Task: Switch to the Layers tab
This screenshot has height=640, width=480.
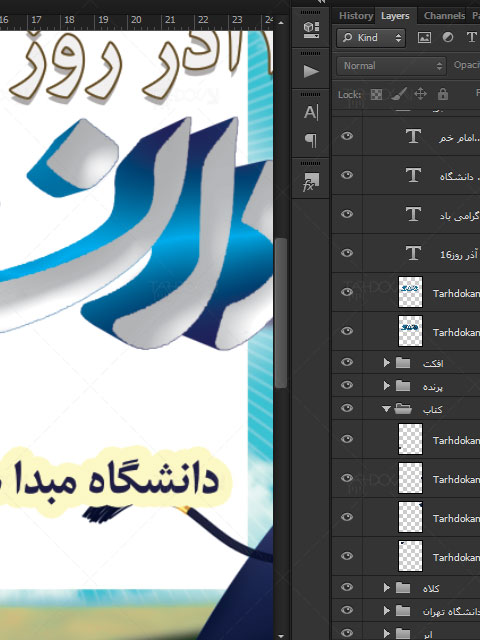Action: [x=395, y=16]
